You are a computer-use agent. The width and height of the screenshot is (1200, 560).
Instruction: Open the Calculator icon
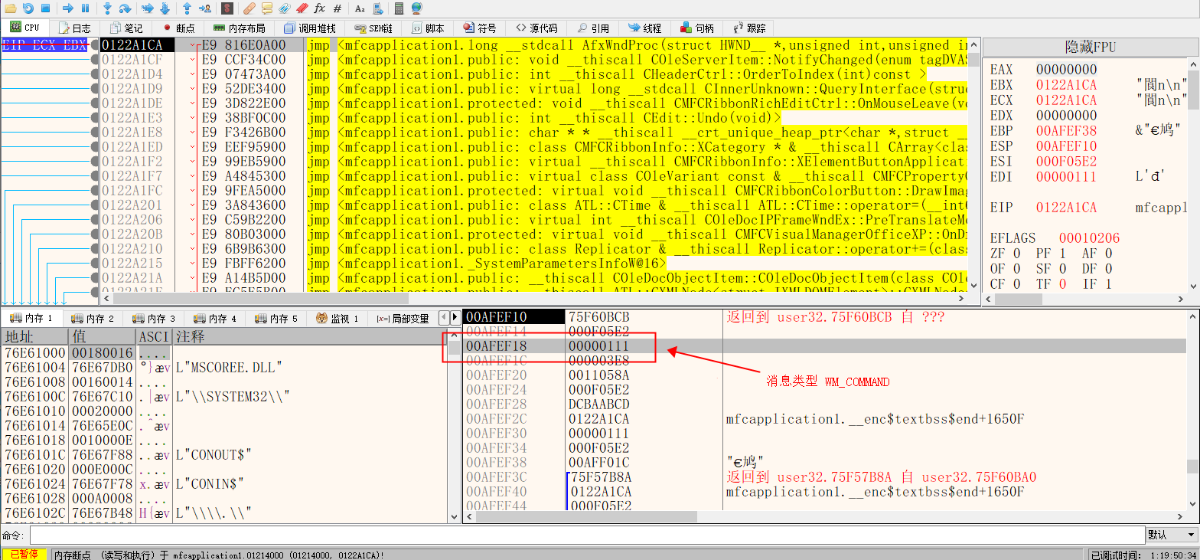pyautogui.click(x=399, y=8)
